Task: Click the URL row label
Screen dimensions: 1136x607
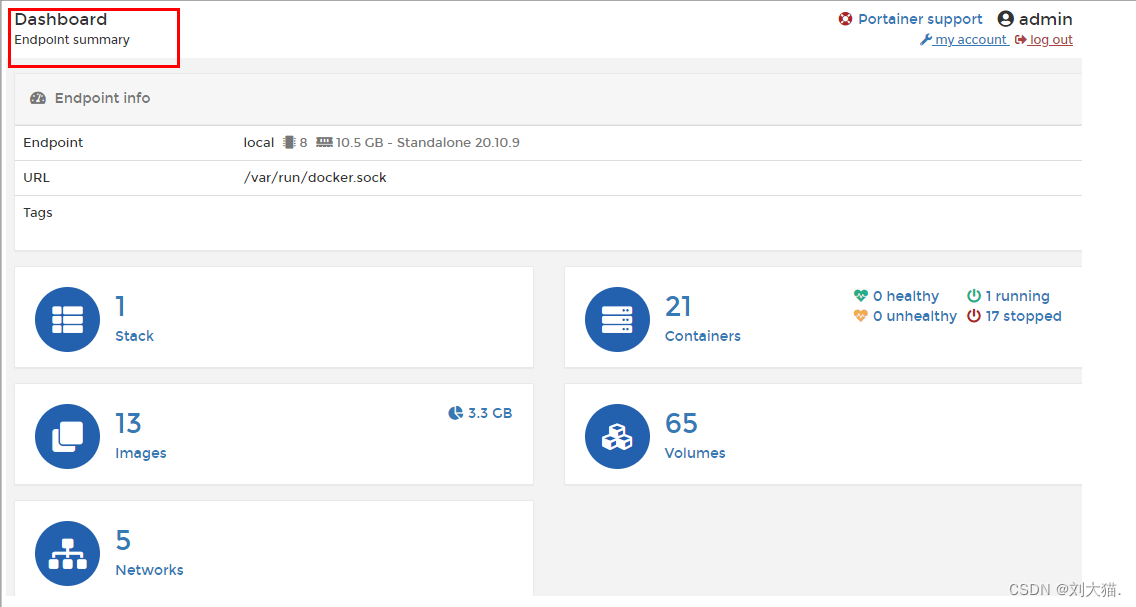Action: (x=36, y=177)
